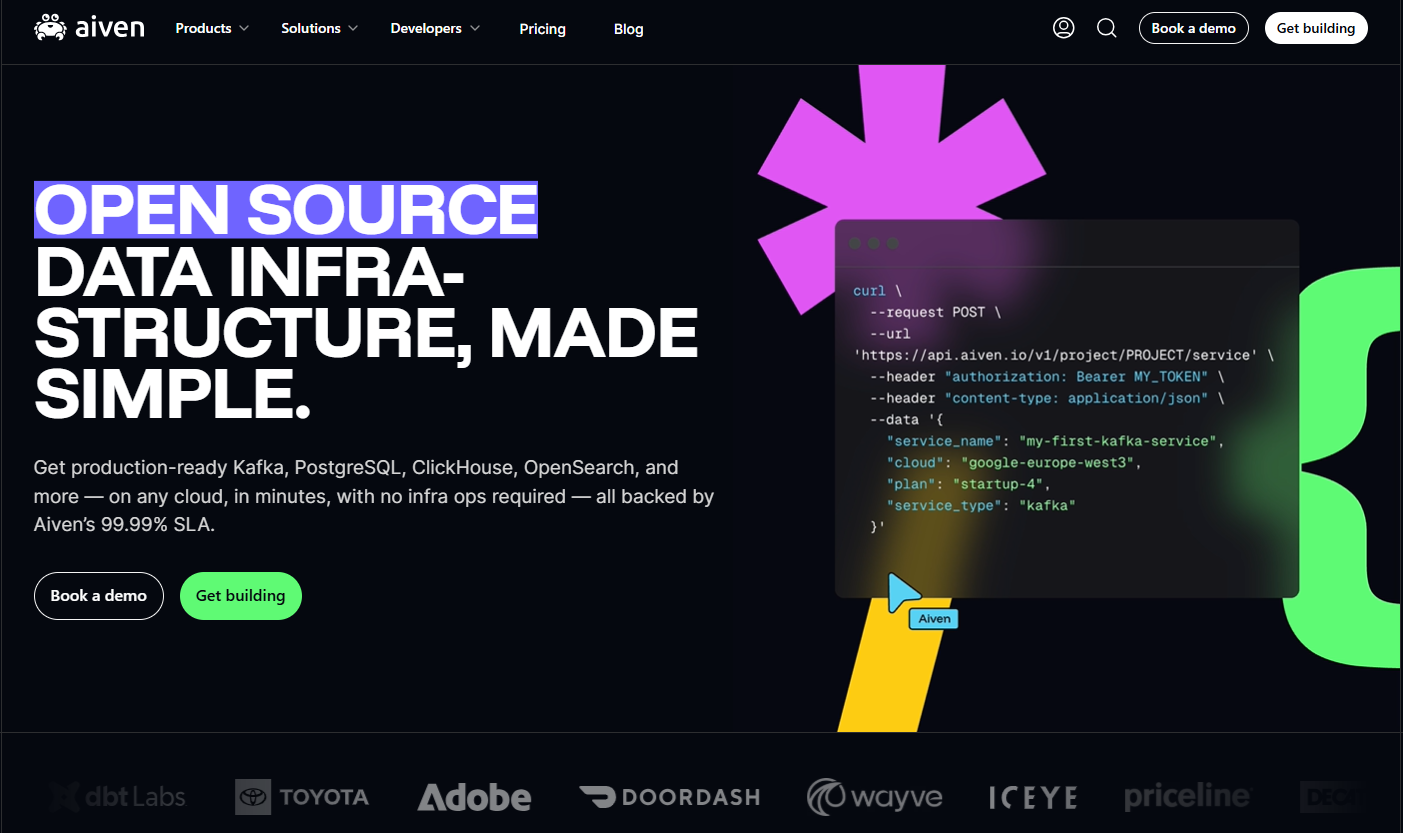Click the authorization header line in code

click(1047, 377)
